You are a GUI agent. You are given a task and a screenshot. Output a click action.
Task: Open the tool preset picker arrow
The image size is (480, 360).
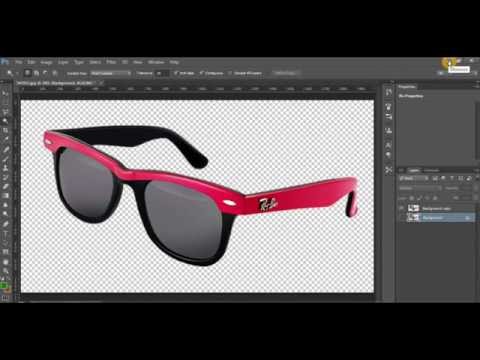pyautogui.click(x=16, y=73)
